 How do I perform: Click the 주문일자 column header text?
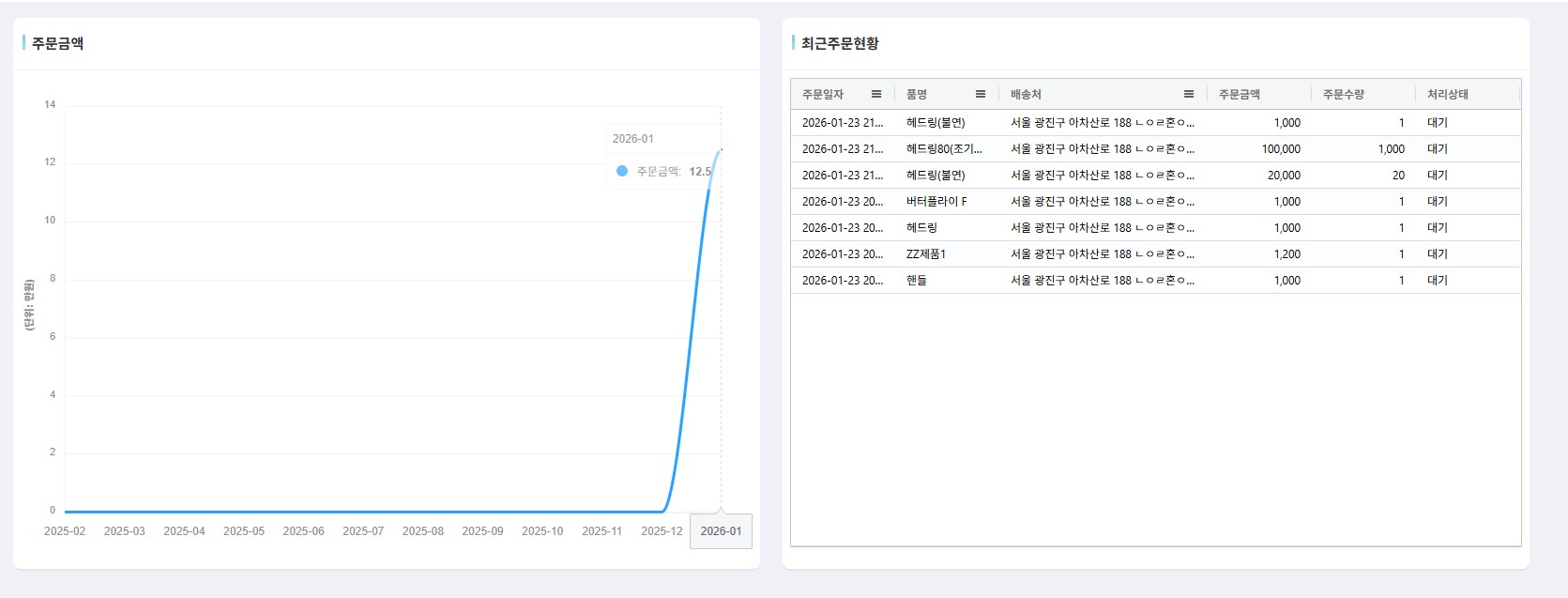click(x=823, y=94)
